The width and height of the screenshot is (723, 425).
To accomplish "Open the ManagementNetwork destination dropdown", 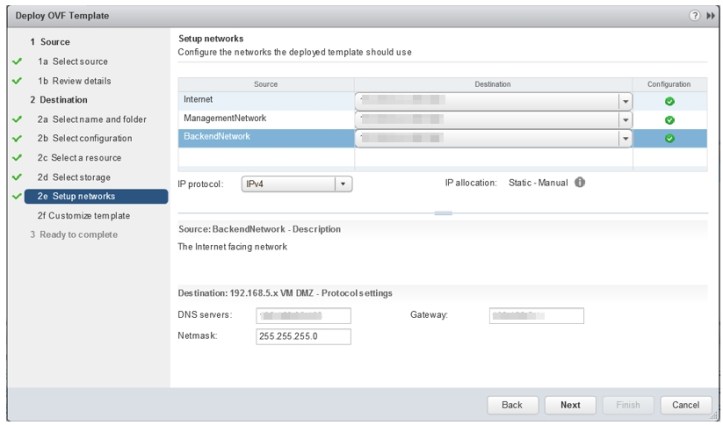I will pyautogui.click(x=626, y=120).
